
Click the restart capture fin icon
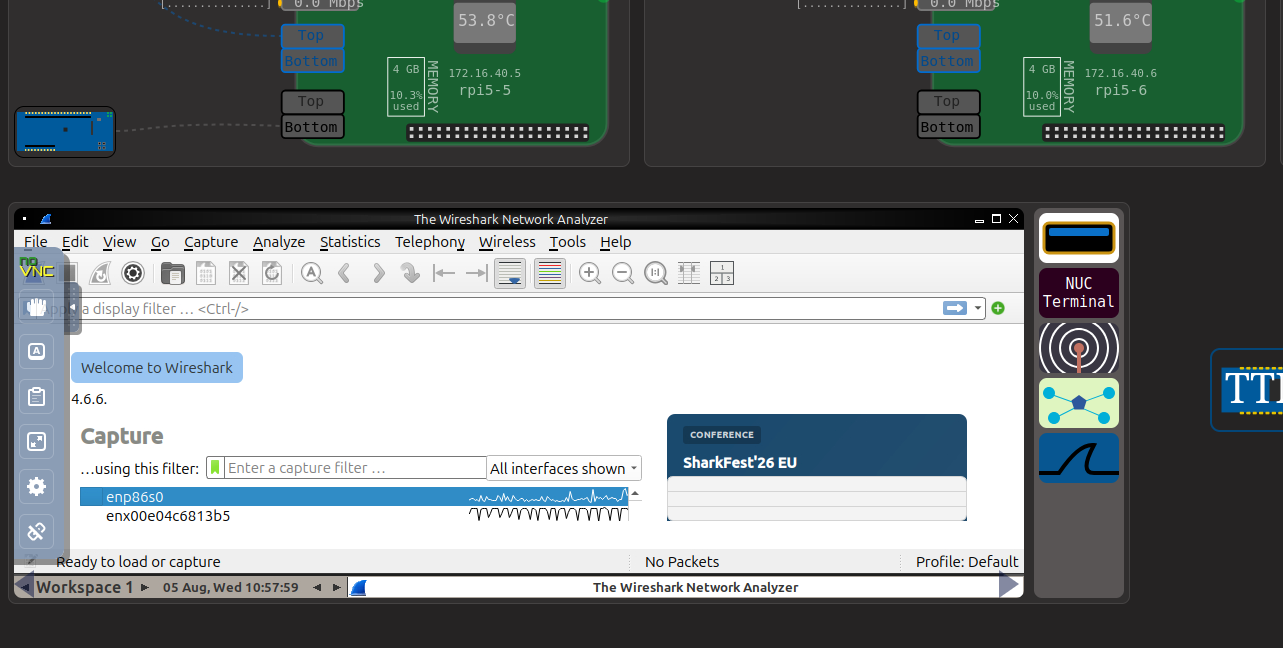[x=100, y=273]
